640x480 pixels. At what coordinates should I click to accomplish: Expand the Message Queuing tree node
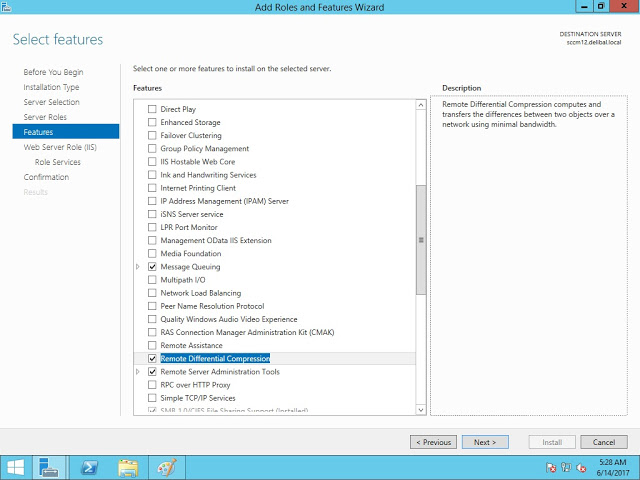click(x=139, y=267)
